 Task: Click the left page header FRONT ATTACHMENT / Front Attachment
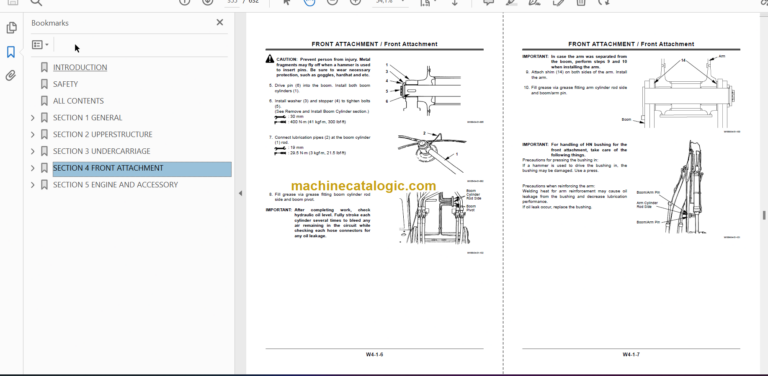pyautogui.click(x=374, y=44)
